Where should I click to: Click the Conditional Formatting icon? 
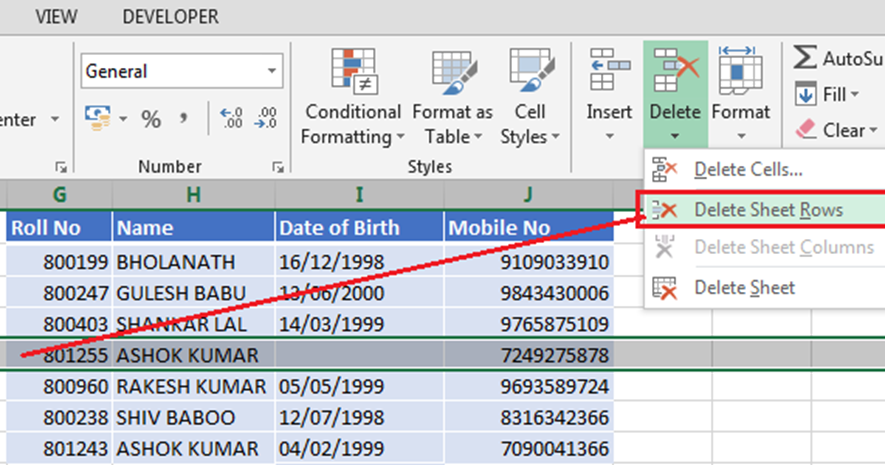[352, 72]
